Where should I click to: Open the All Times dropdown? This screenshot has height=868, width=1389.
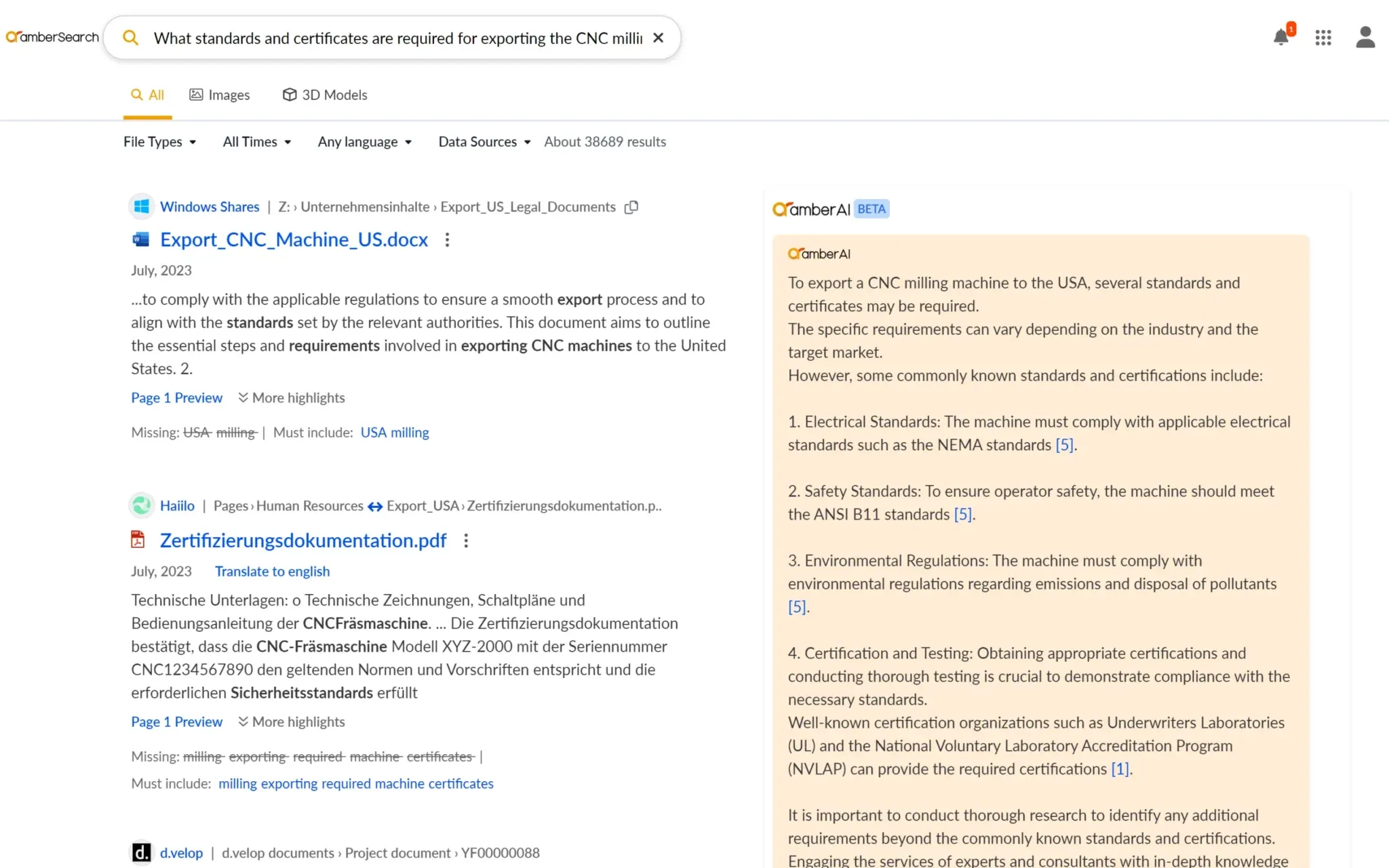[256, 142]
